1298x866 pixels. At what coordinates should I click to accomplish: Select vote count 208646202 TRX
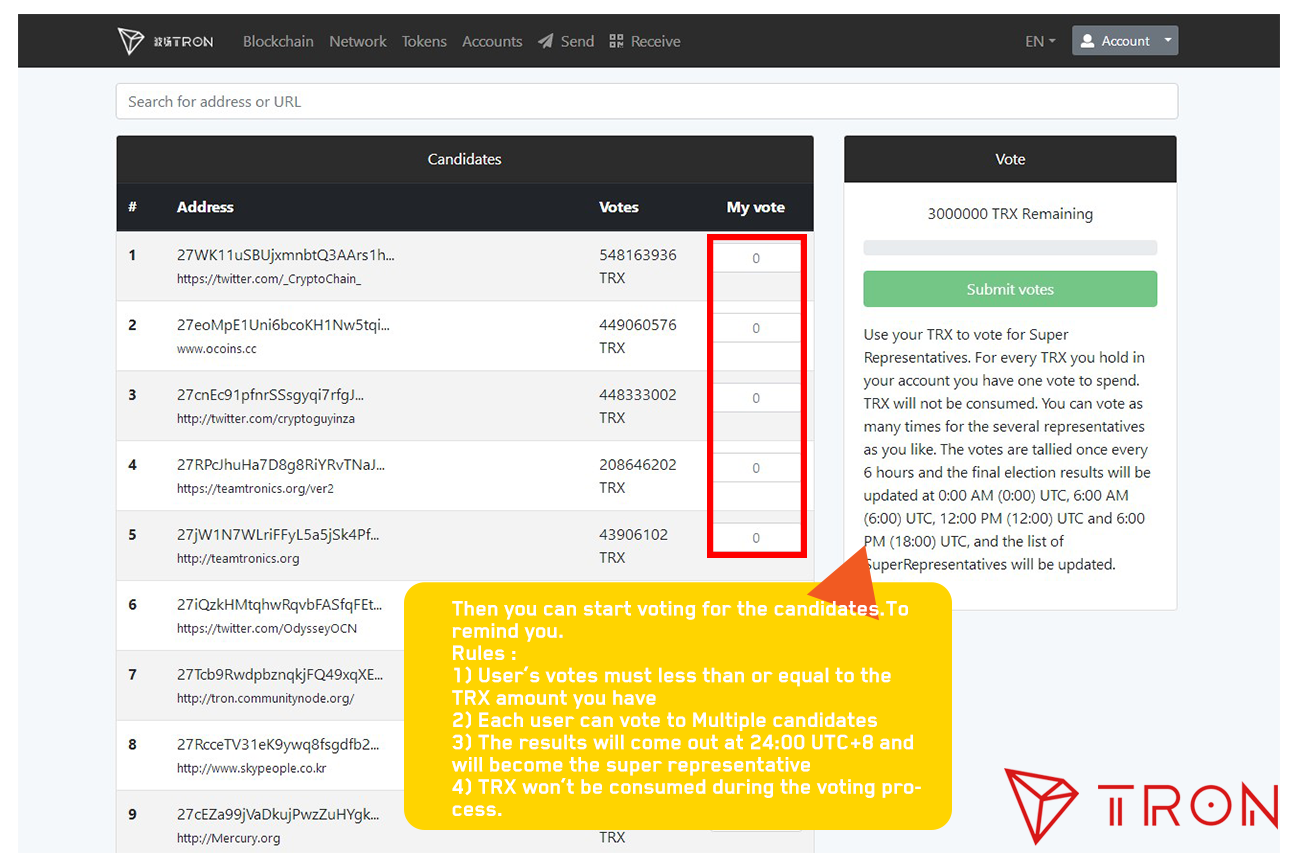(x=638, y=476)
